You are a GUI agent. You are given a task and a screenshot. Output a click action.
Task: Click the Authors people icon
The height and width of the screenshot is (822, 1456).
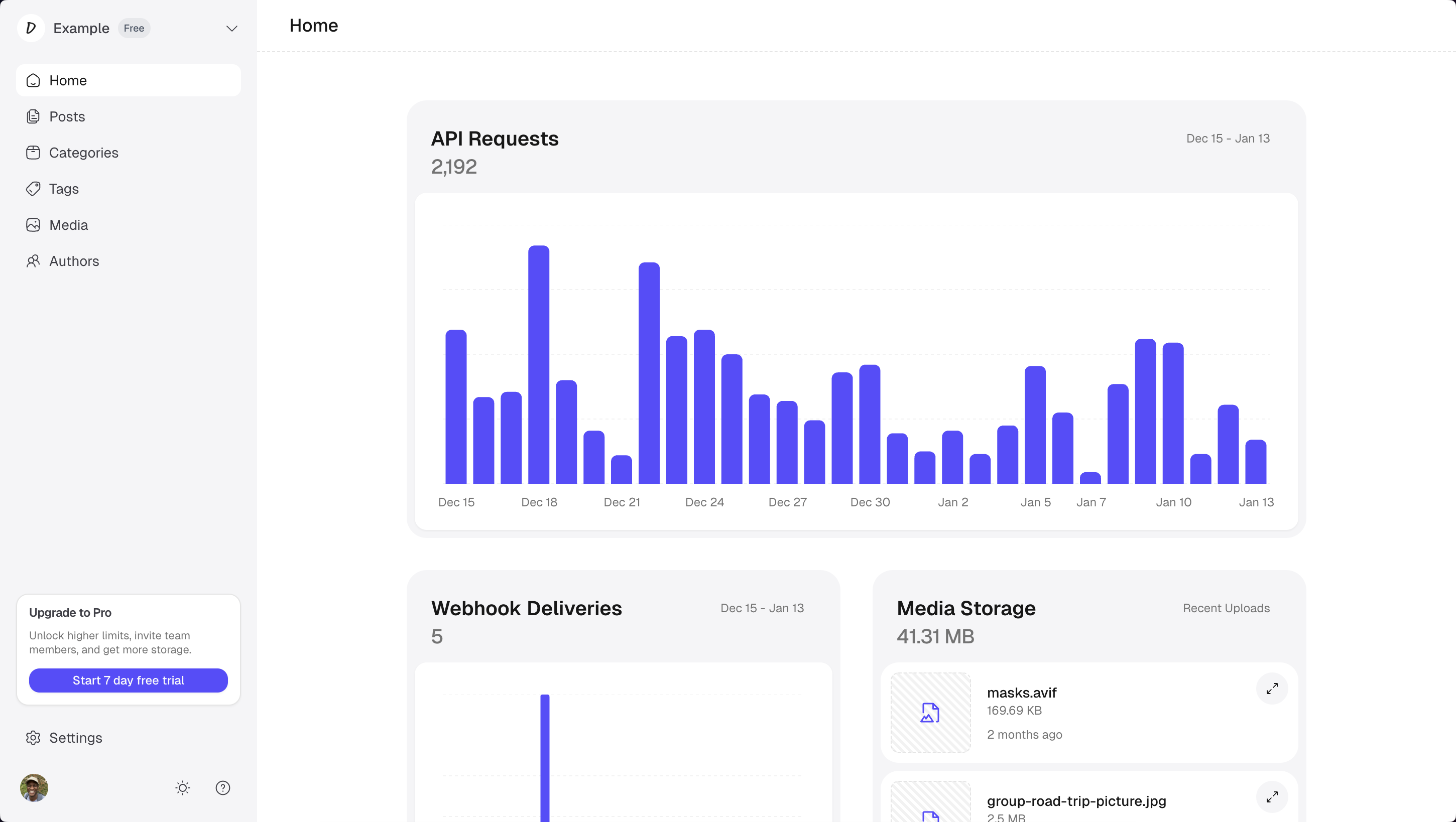(33, 261)
